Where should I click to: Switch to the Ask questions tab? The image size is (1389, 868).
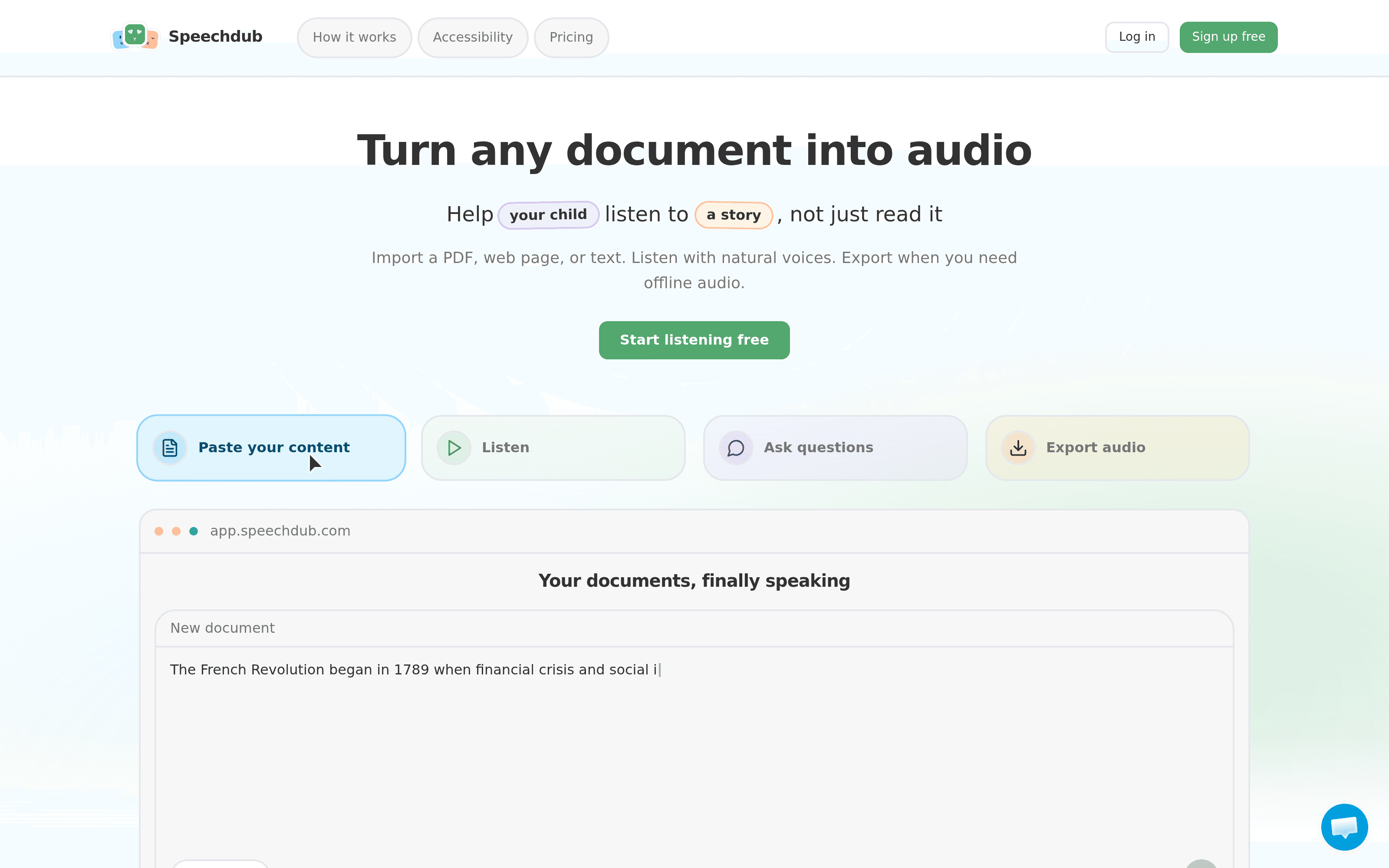(x=835, y=448)
